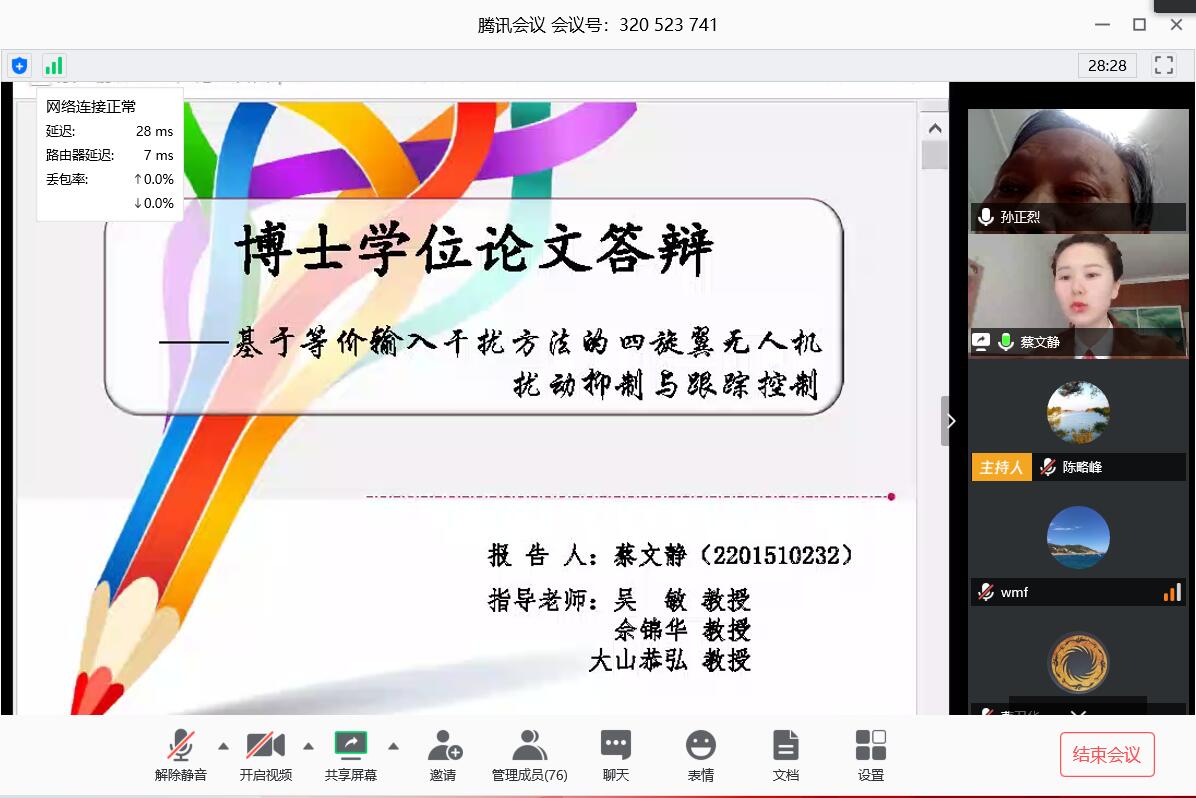The width and height of the screenshot is (1196, 798).
Task: Click the blue security shield icon
Action: click(x=19, y=66)
